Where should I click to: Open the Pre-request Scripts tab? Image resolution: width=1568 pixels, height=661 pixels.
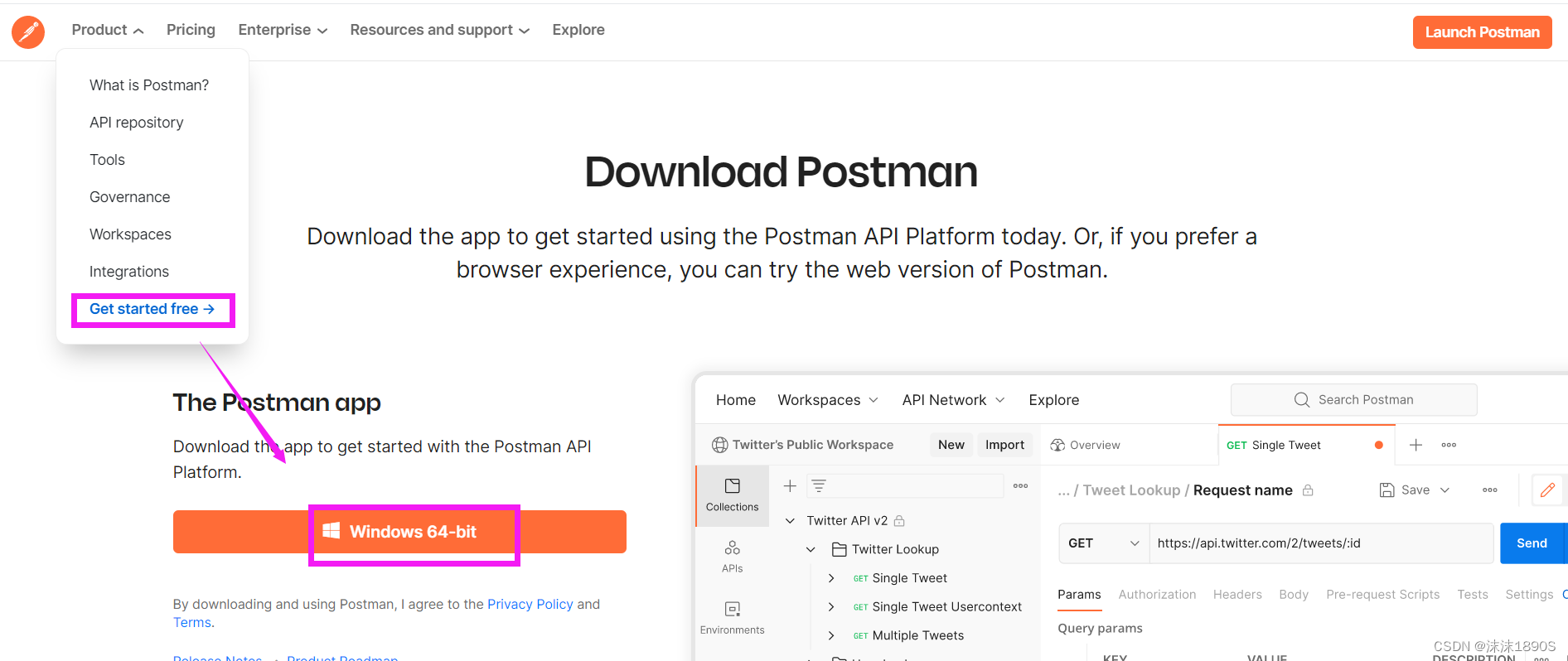click(x=1382, y=595)
